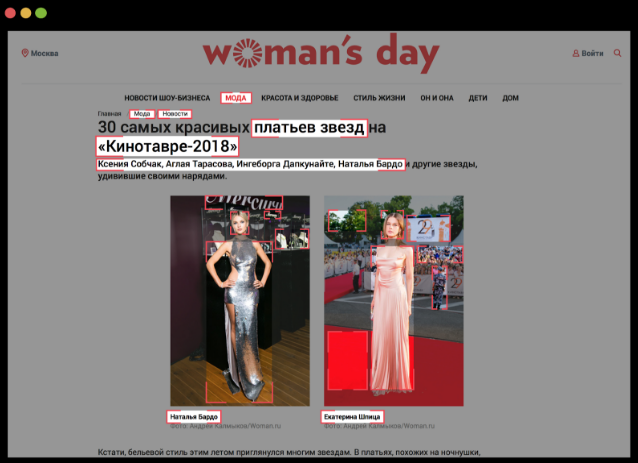Screen dimensions: 638x463
Task: Open the НОВОСТИ ШОУ-БИЗНЕСА menu section
Action: [167, 98]
